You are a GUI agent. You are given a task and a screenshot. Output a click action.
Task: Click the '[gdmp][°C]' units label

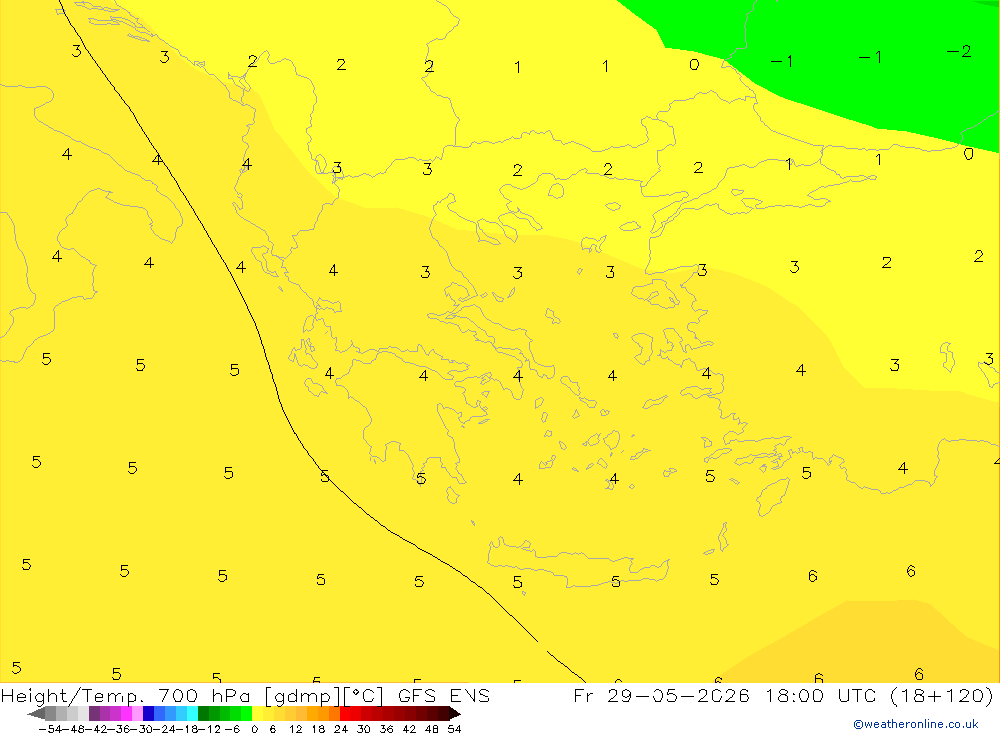[x=324, y=695]
